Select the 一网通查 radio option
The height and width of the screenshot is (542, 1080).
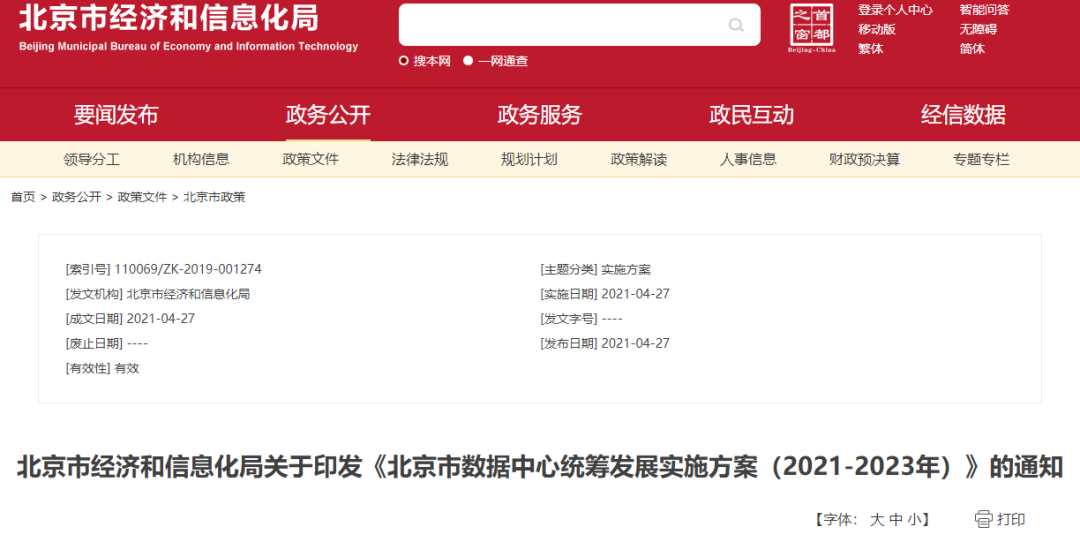(x=468, y=61)
